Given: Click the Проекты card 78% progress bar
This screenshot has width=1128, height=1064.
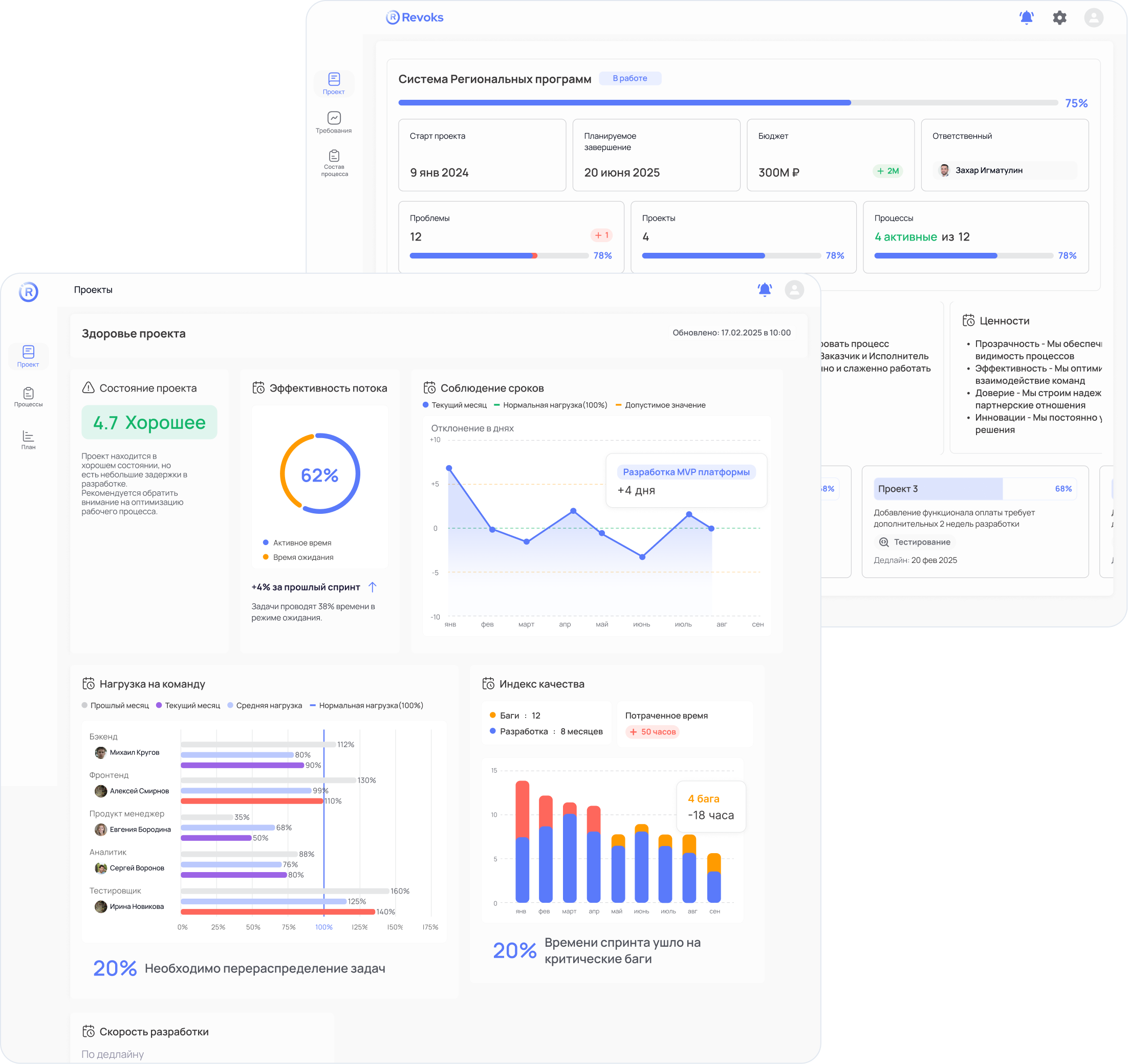Looking at the screenshot, I should tap(731, 256).
